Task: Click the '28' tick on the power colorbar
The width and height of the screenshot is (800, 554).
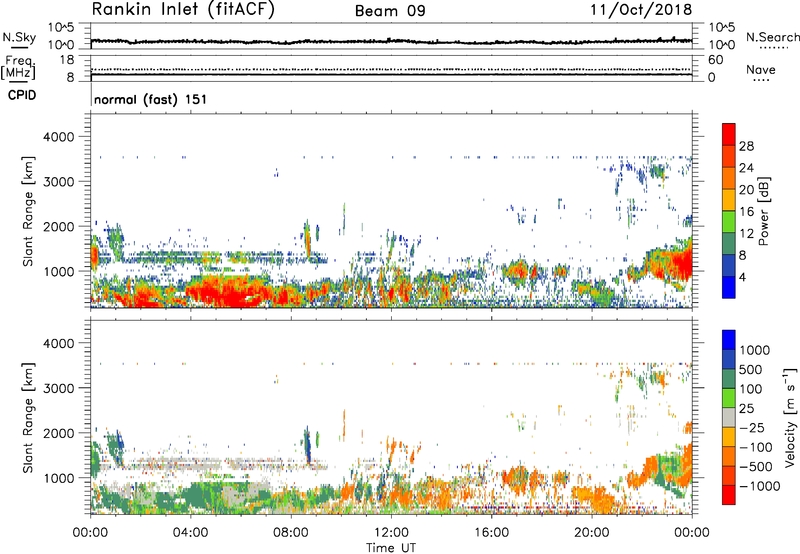Action: 746,146
